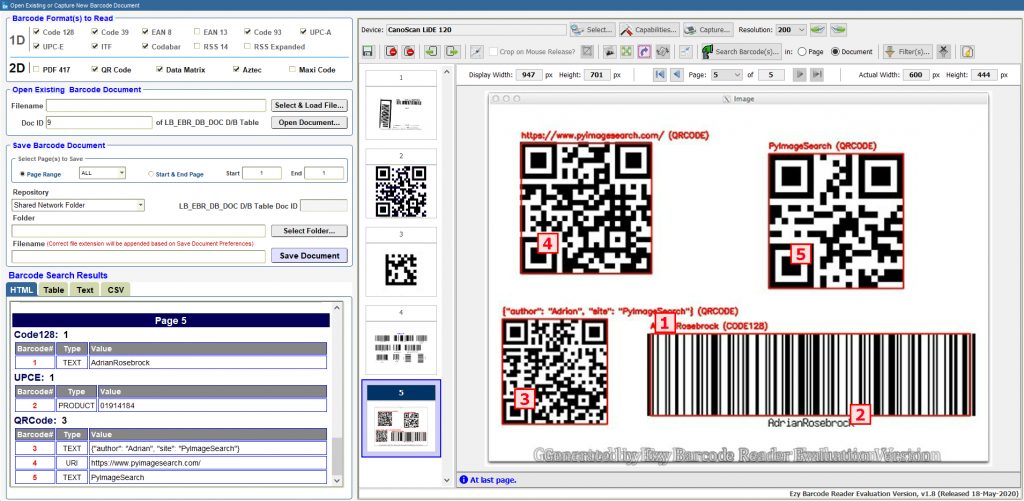1024x501 pixels.
Task: Click the second red delete icon
Action: [x=409, y=52]
